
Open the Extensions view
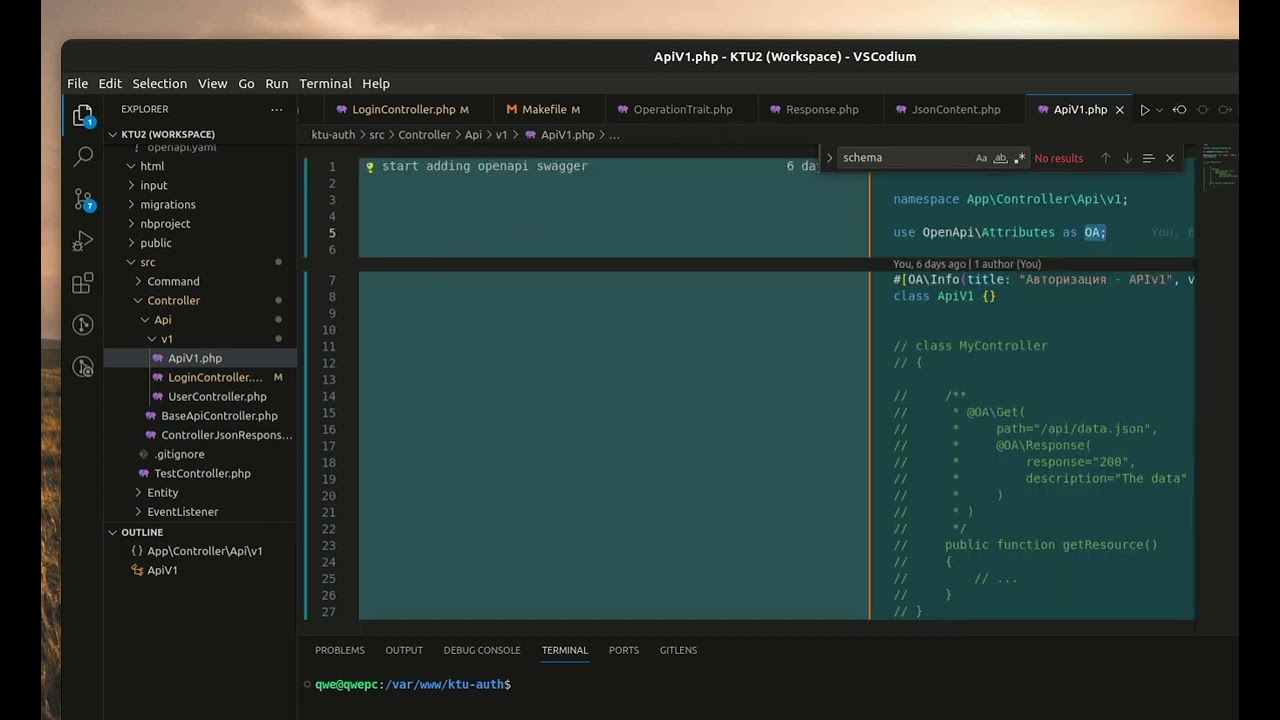point(84,284)
